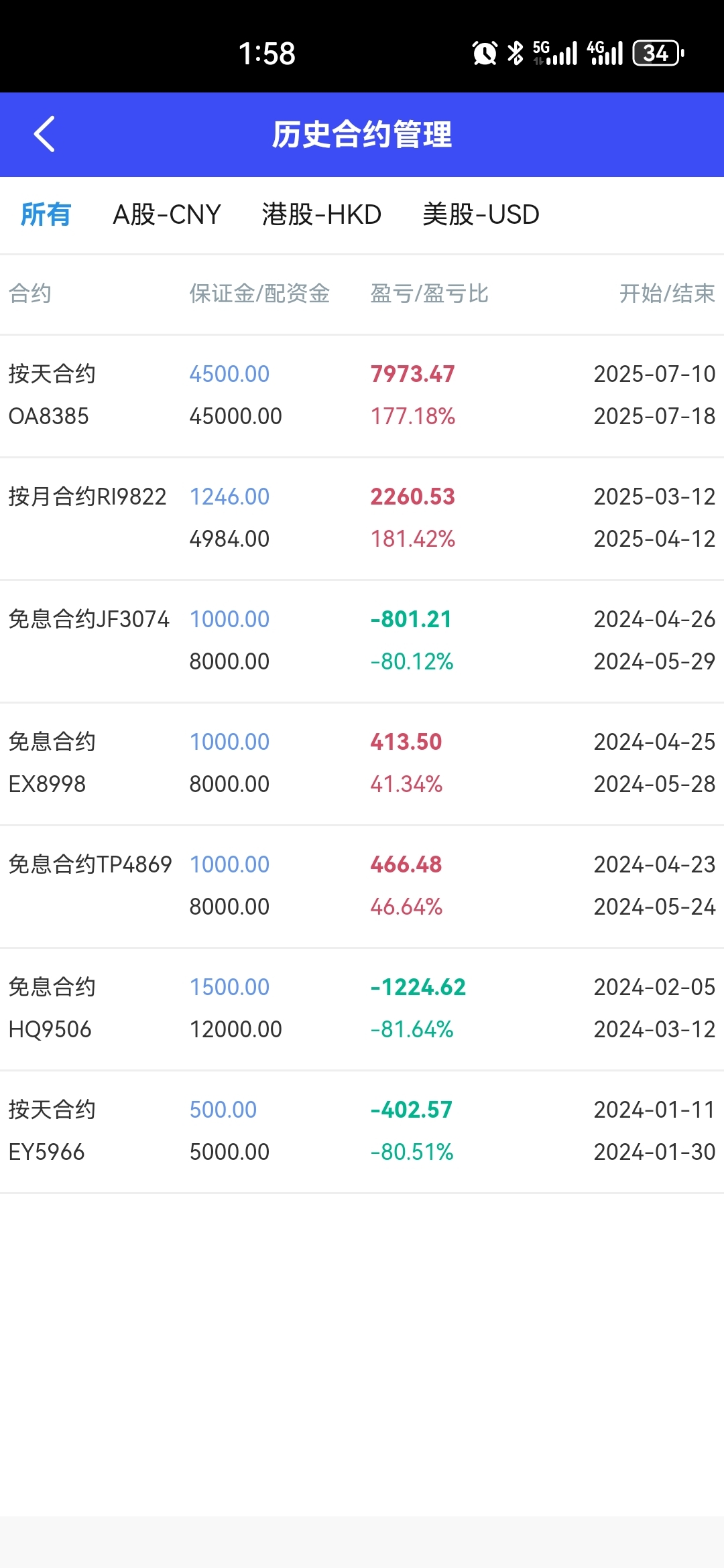Switch to the 港股-HKD tab
The height and width of the screenshot is (1568, 724).
[322, 214]
